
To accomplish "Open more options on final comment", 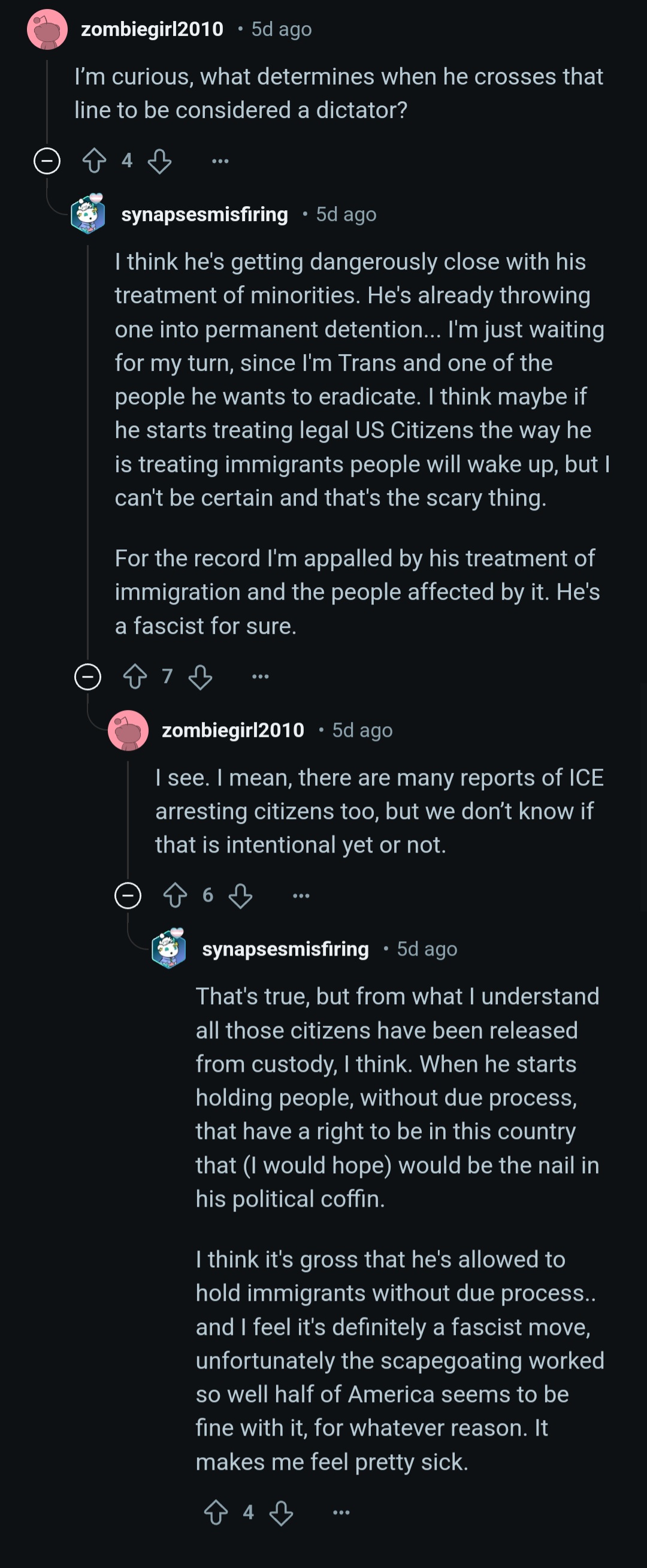I will pyautogui.click(x=341, y=1512).
